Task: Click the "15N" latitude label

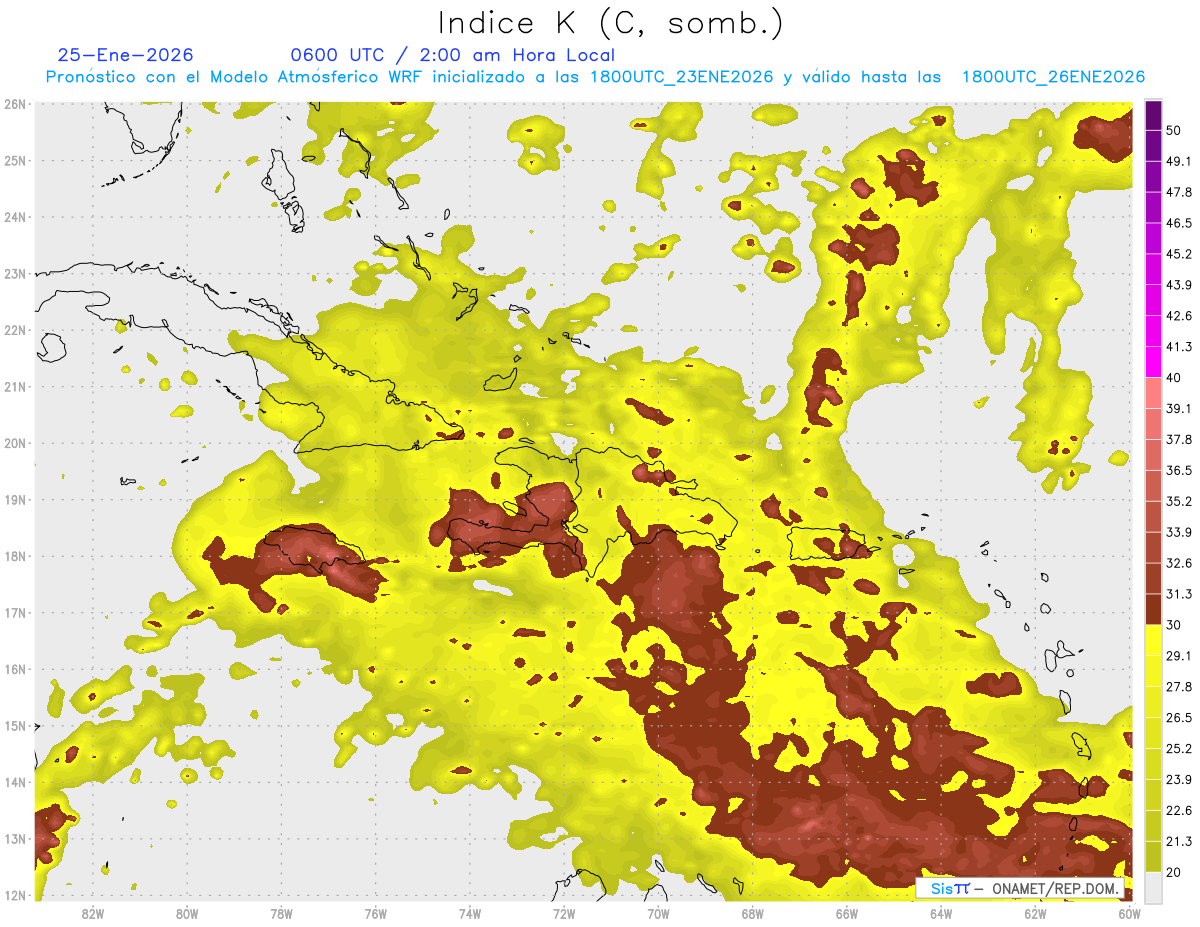Action: pyautogui.click(x=14, y=725)
